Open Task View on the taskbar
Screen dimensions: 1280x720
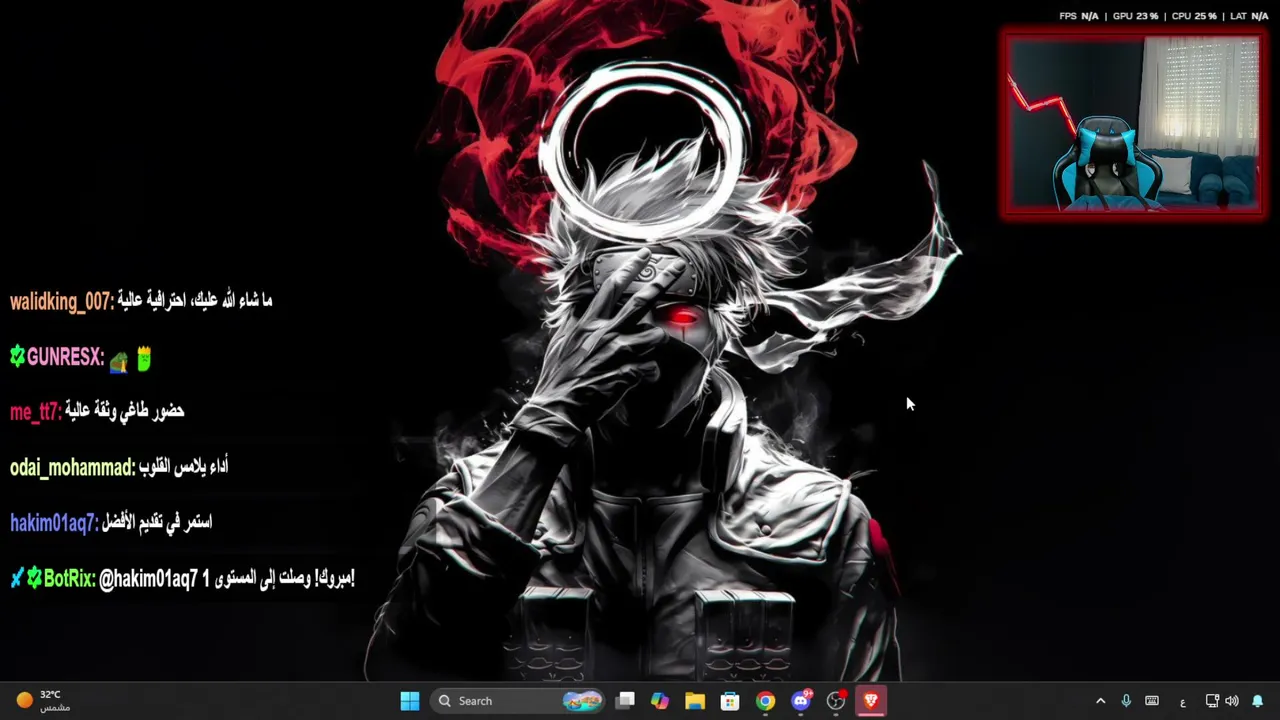[625, 701]
